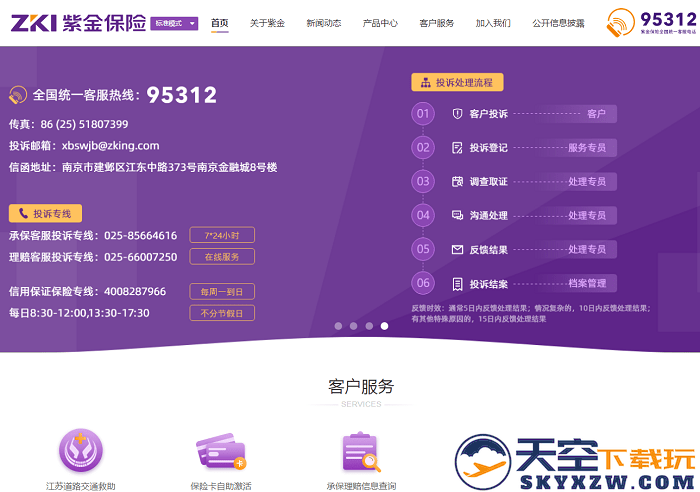Viewport: 700px width, 492px height.
Task: Click the 在线服务 tag
Action: [222, 257]
